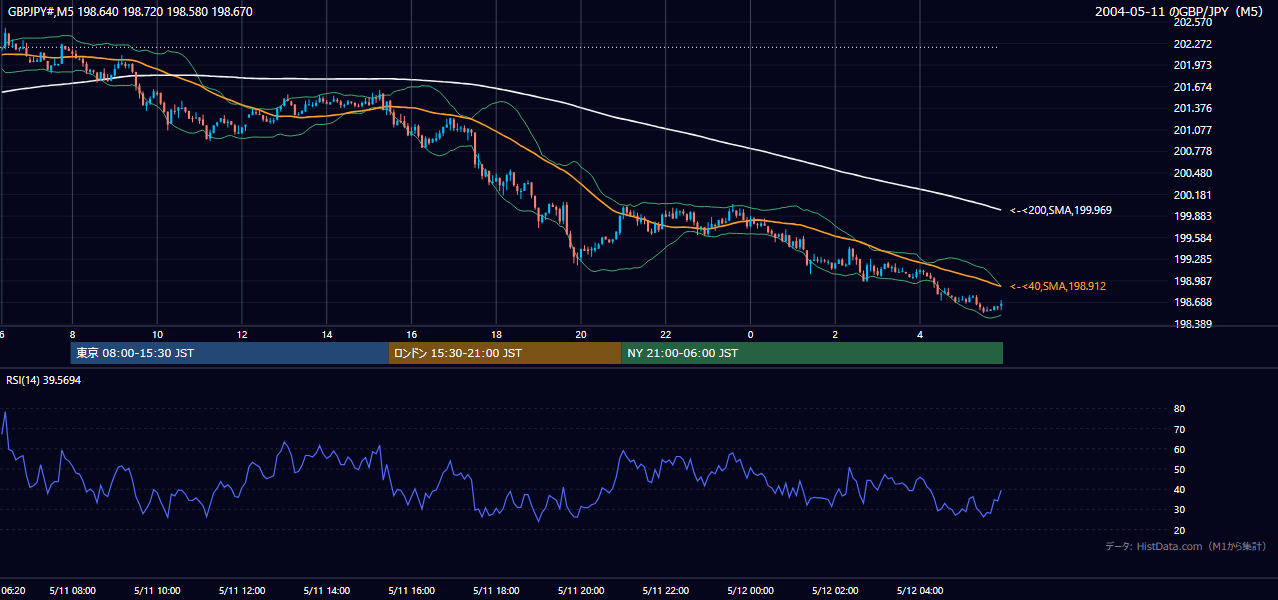The width and height of the screenshot is (1278, 600).
Task: Click RSI axis level 80
Action: (1179, 409)
